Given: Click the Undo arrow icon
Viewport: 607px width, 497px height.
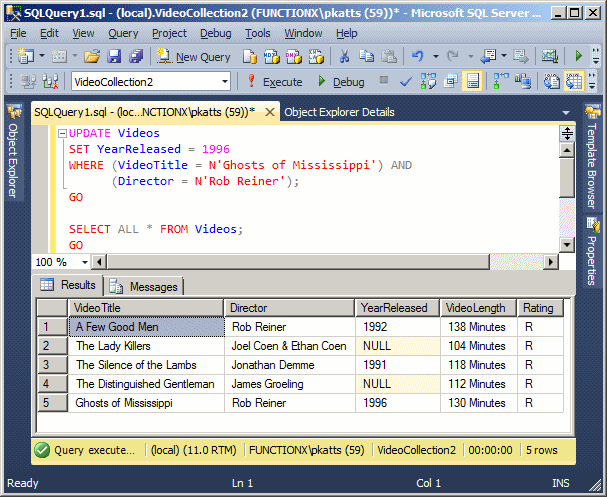Looking at the screenshot, I should 417,57.
